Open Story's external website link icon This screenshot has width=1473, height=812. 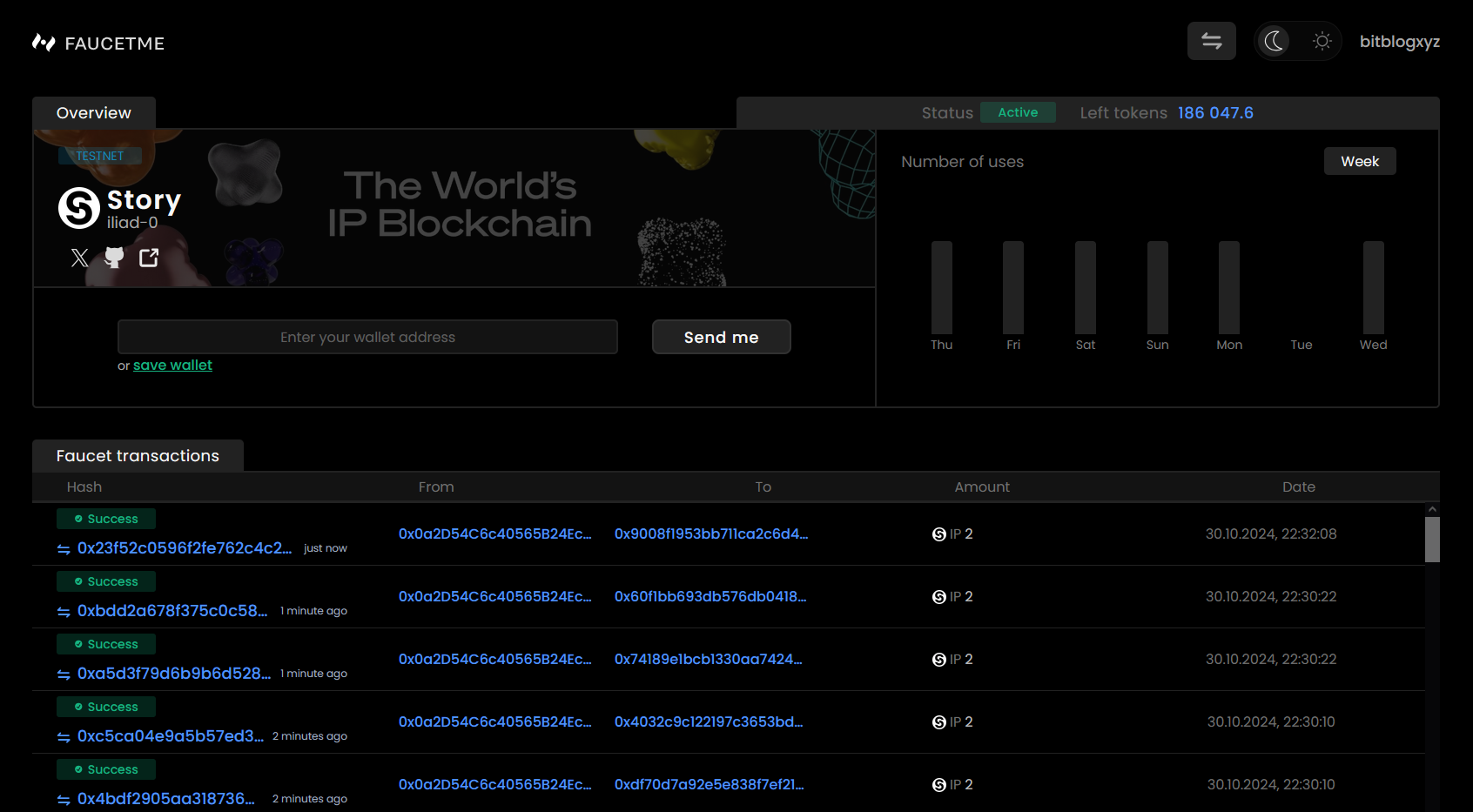[149, 258]
